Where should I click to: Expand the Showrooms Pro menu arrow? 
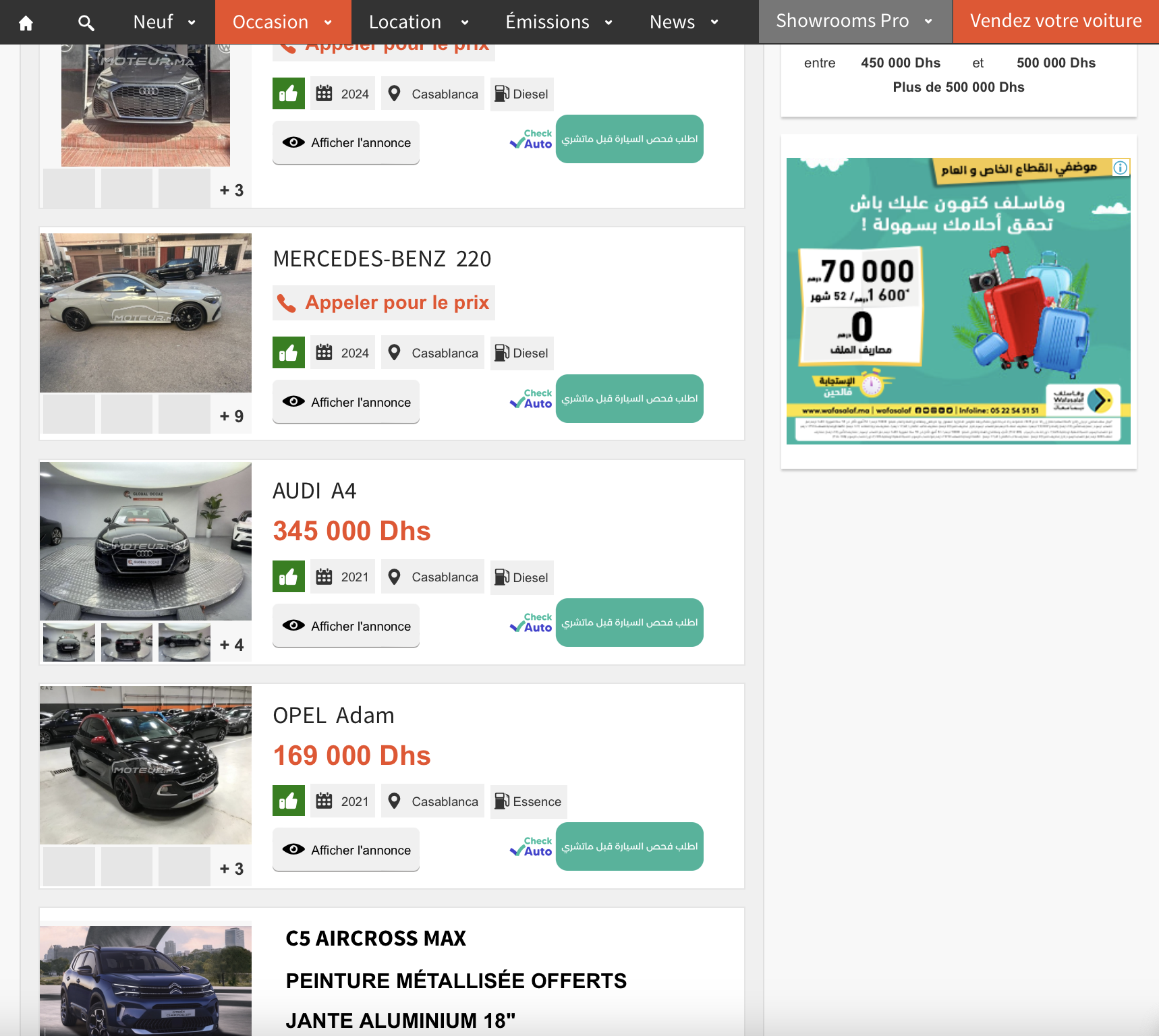click(x=928, y=22)
